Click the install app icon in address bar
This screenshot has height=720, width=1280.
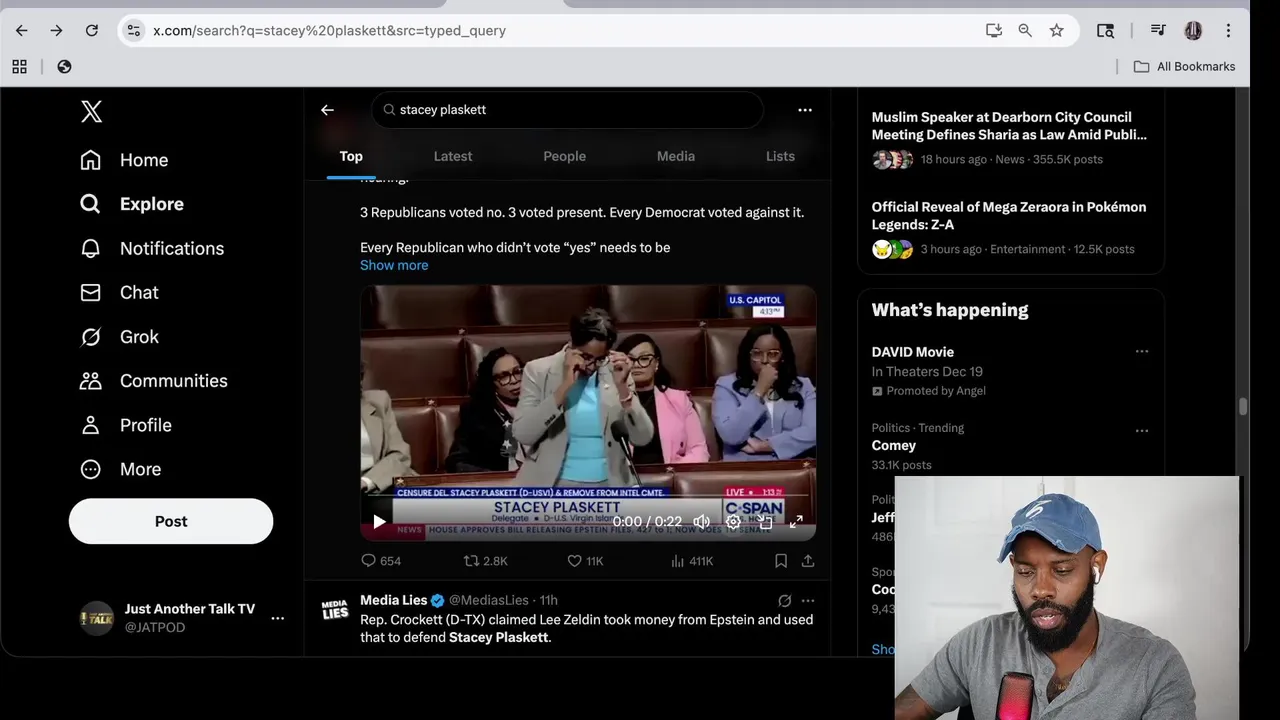(994, 31)
